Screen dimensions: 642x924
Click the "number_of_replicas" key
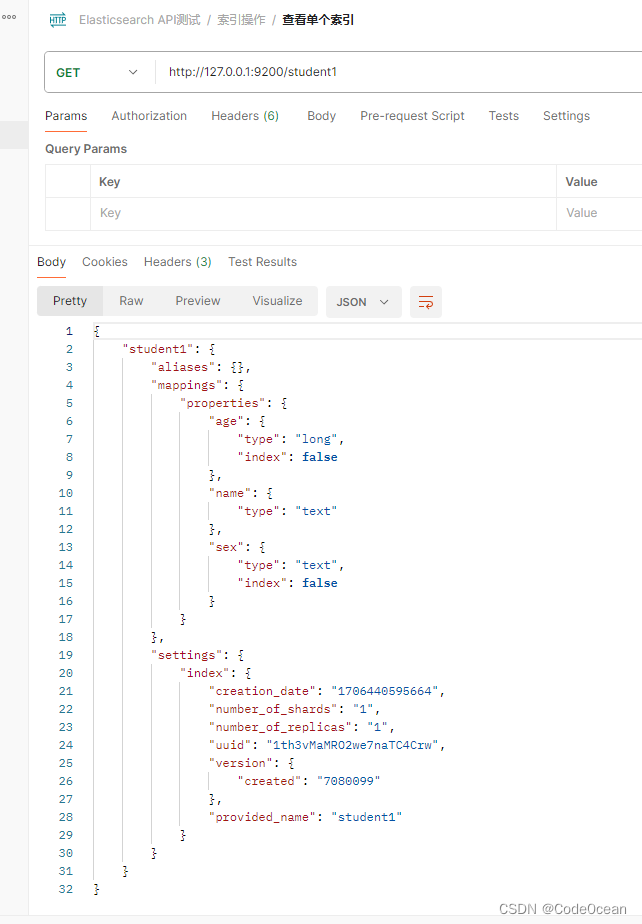tap(280, 727)
